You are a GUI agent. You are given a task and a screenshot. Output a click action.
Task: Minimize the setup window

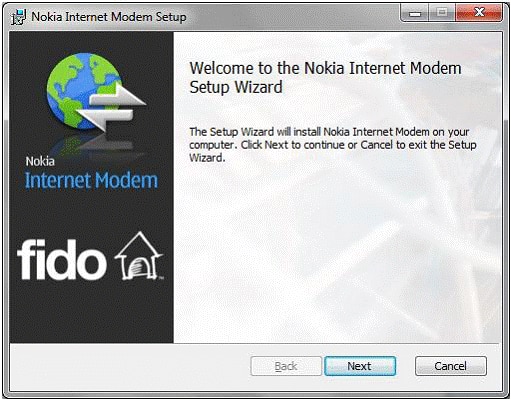415,13
